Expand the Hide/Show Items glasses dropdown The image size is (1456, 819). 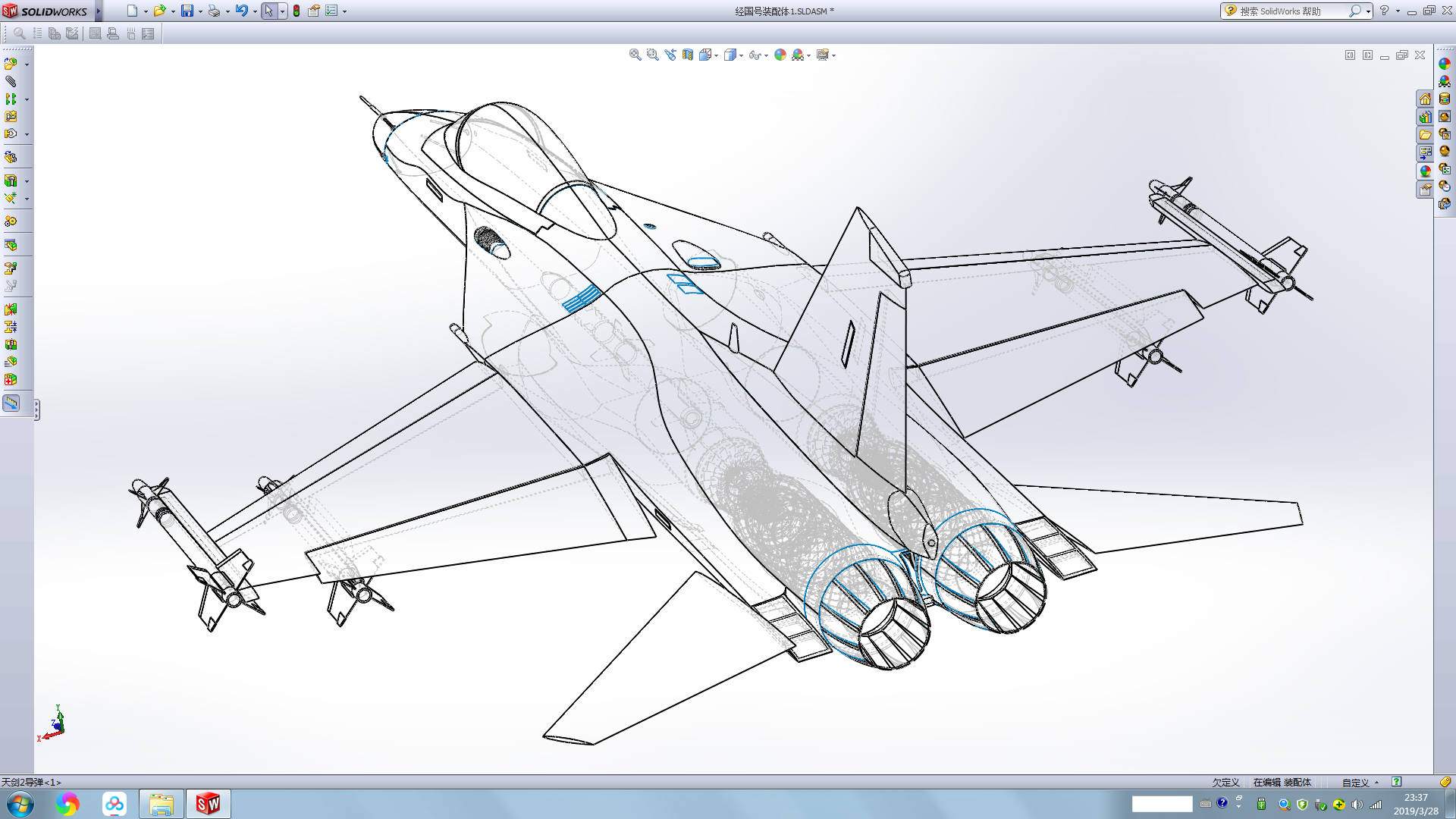point(766,55)
